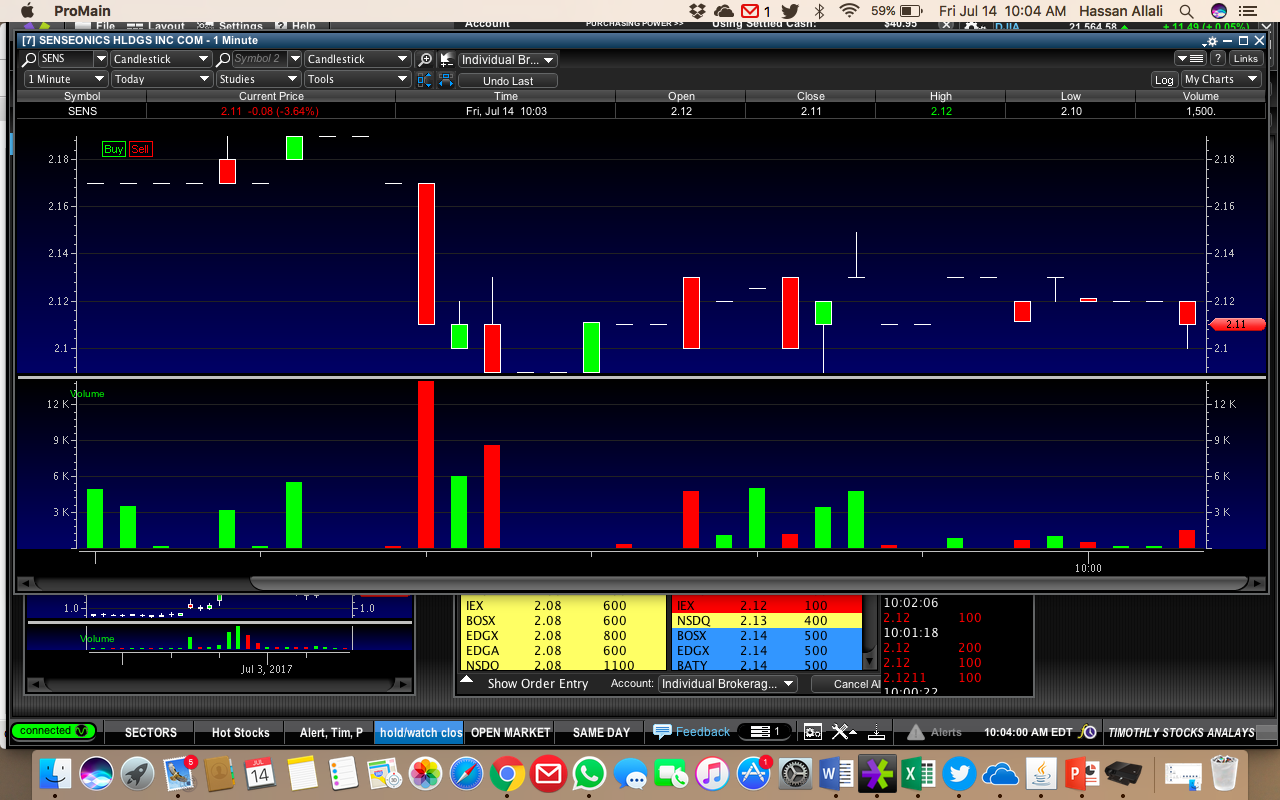Open the ProMain application menu
1280x800 pixels.
tap(82, 11)
